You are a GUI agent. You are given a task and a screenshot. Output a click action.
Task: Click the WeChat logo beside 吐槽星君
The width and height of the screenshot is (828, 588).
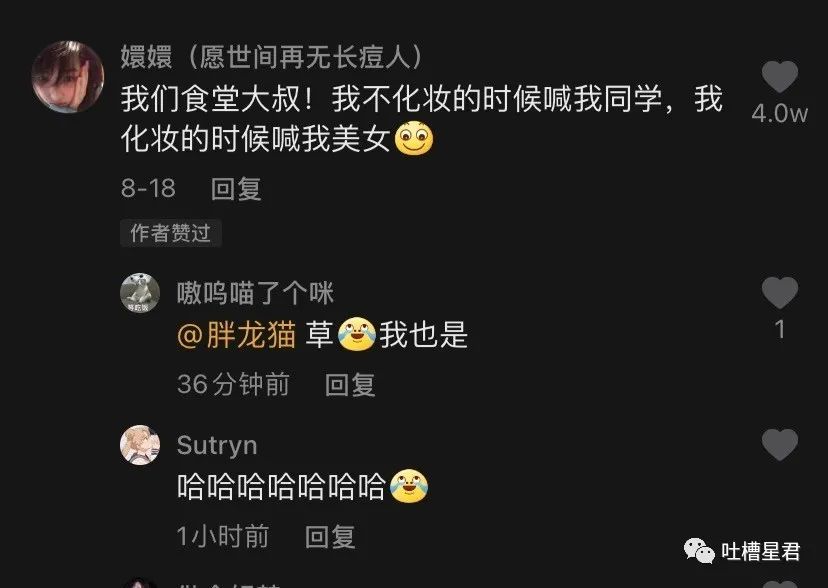(699, 552)
